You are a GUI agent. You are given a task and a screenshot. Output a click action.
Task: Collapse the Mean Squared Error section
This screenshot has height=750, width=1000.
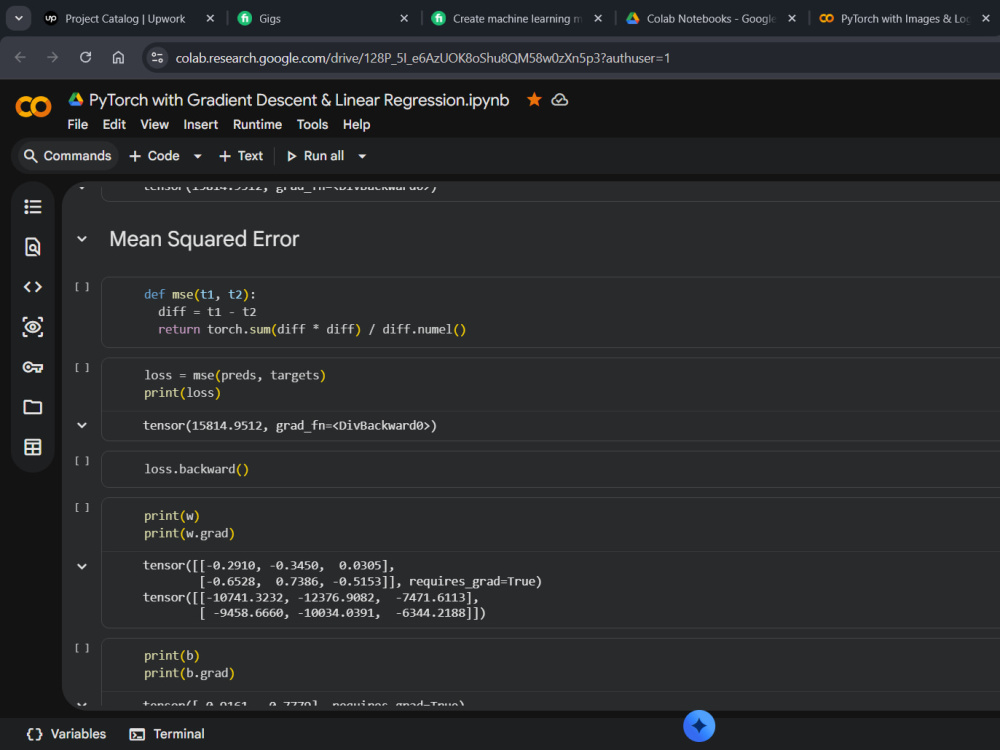point(82,239)
